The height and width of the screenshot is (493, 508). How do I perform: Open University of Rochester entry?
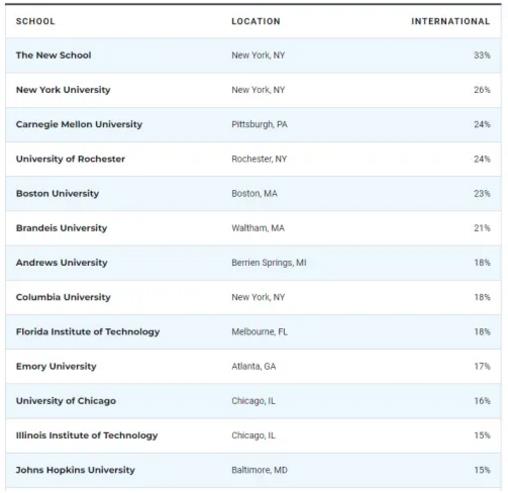70,159
